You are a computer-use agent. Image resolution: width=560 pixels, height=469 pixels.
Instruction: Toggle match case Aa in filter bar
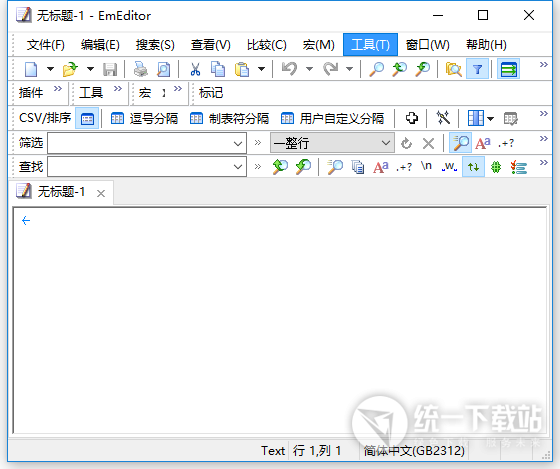tap(483, 143)
